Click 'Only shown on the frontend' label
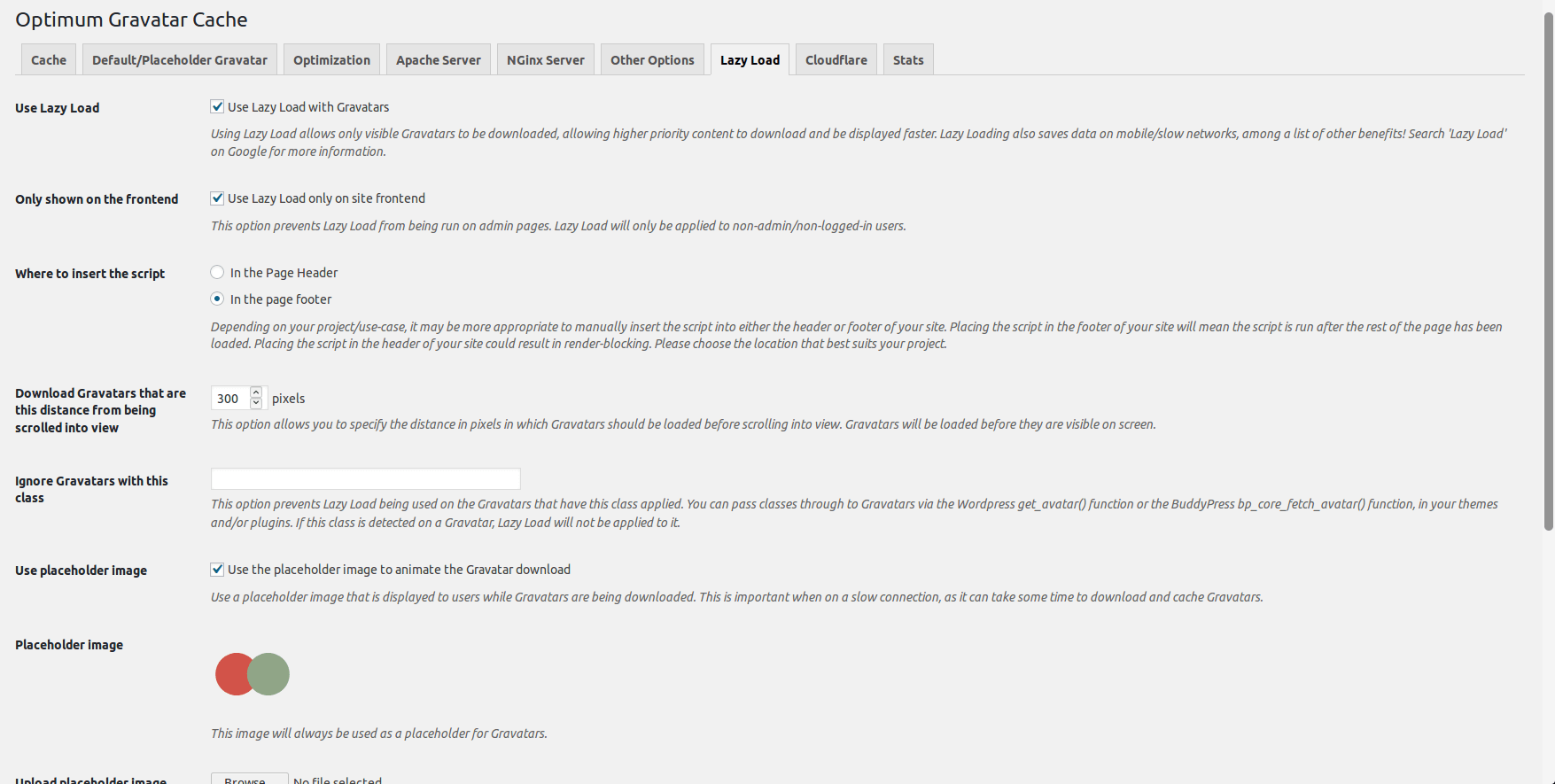Image resolution: width=1555 pixels, height=784 pixels. pyautogui.click(x=97, y=199)
